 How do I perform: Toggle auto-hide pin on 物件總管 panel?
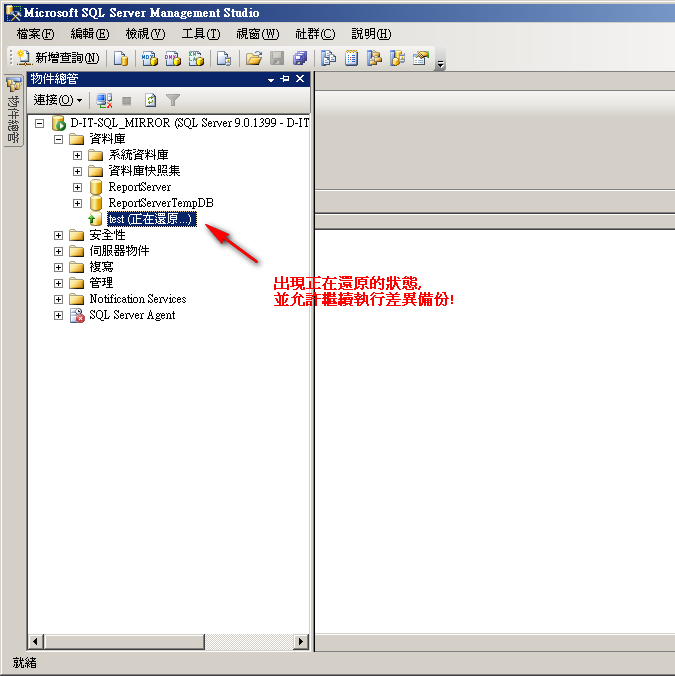click(x=285, y=79)
